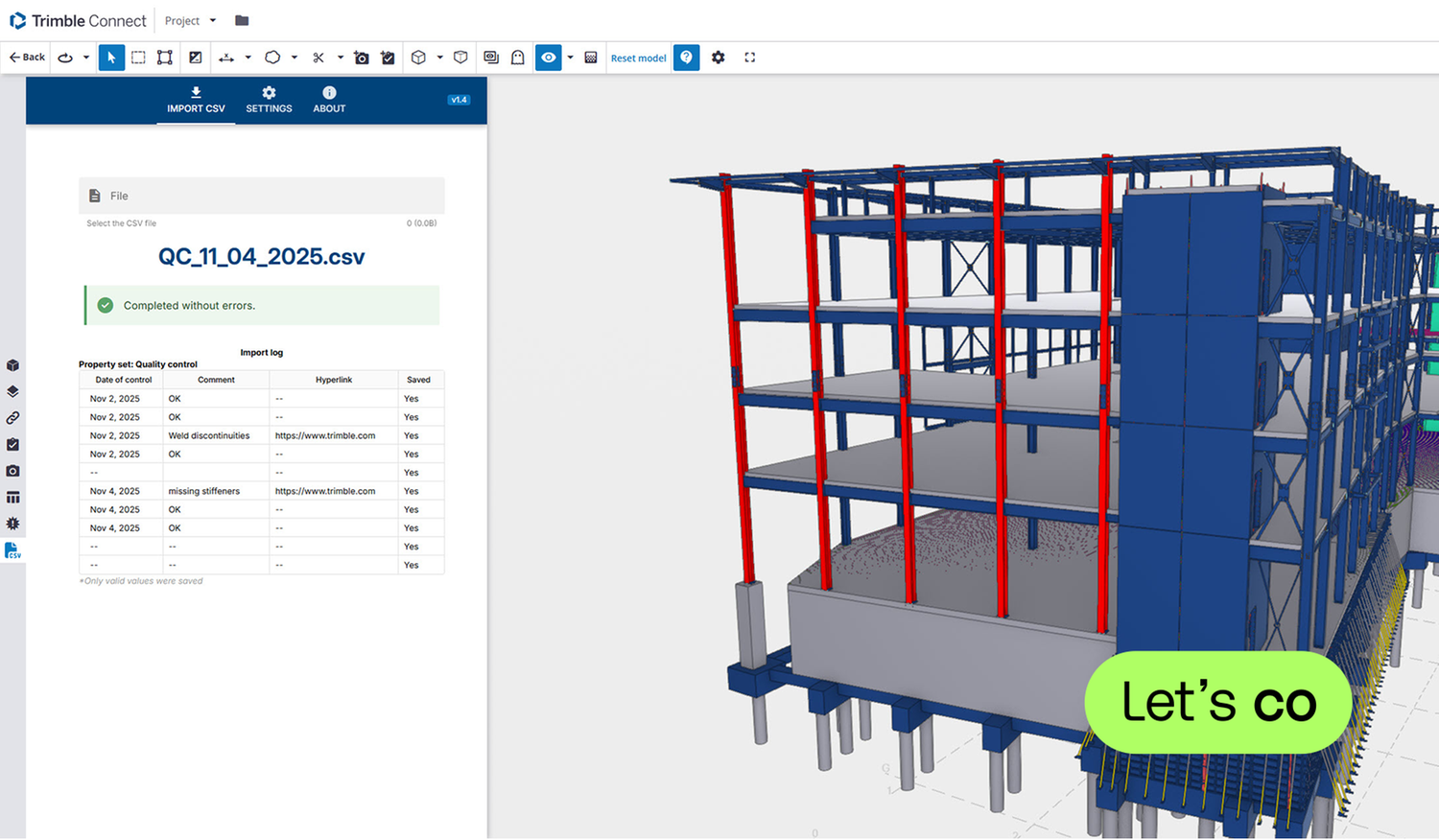Click Reset model
1439x840 pixels.
[x=638, y=58]
